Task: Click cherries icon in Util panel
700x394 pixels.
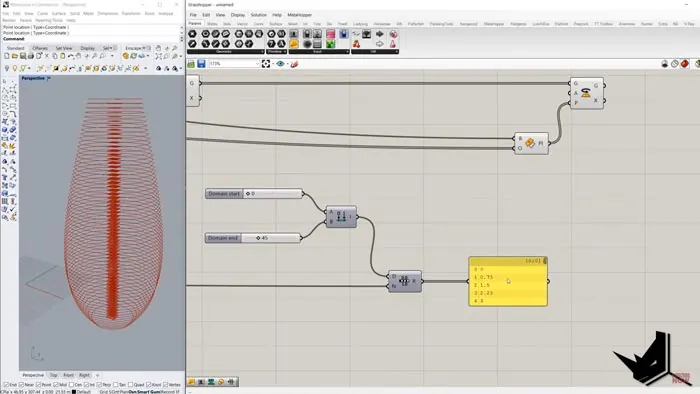Action: click(357, 44)
